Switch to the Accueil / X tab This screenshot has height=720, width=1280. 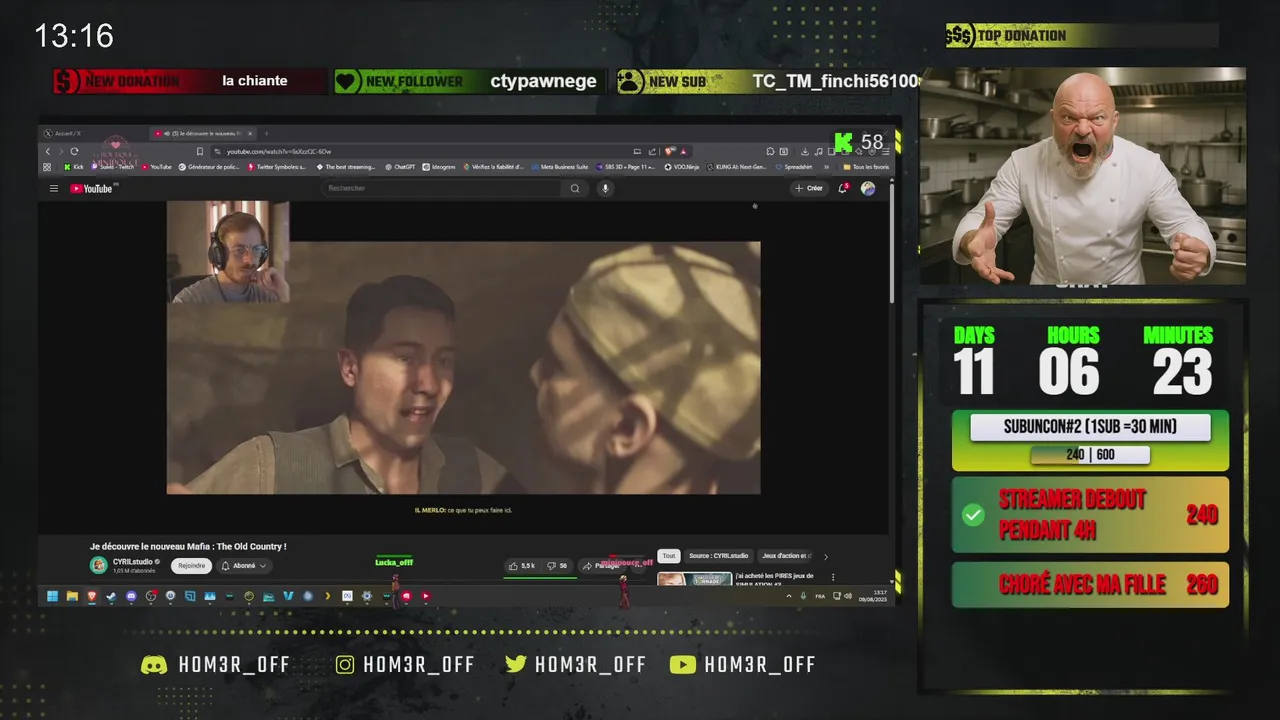pos(92,134)
